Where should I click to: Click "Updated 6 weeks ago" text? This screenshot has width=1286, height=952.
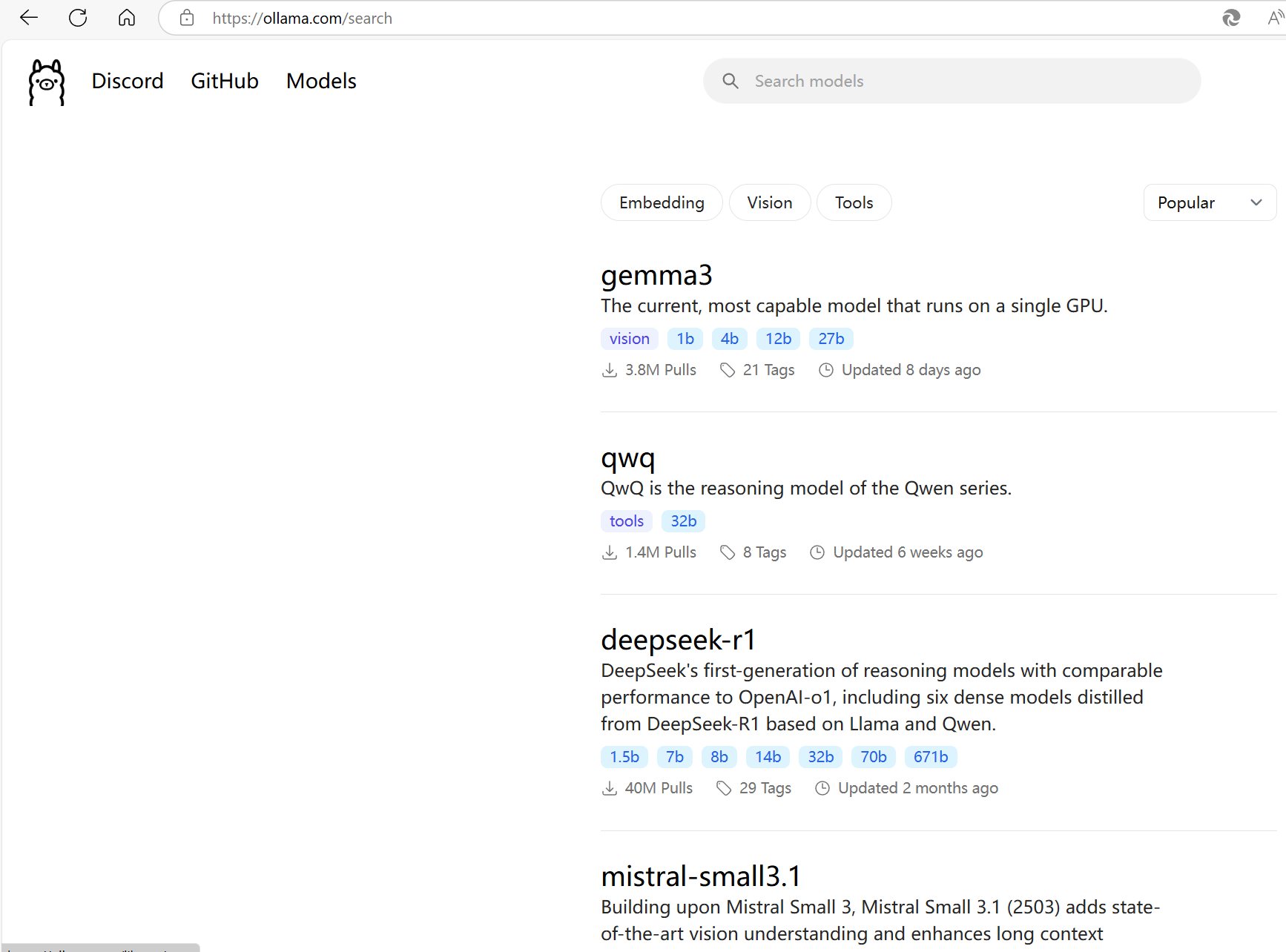pyautogui.click(x=909, y=552)
